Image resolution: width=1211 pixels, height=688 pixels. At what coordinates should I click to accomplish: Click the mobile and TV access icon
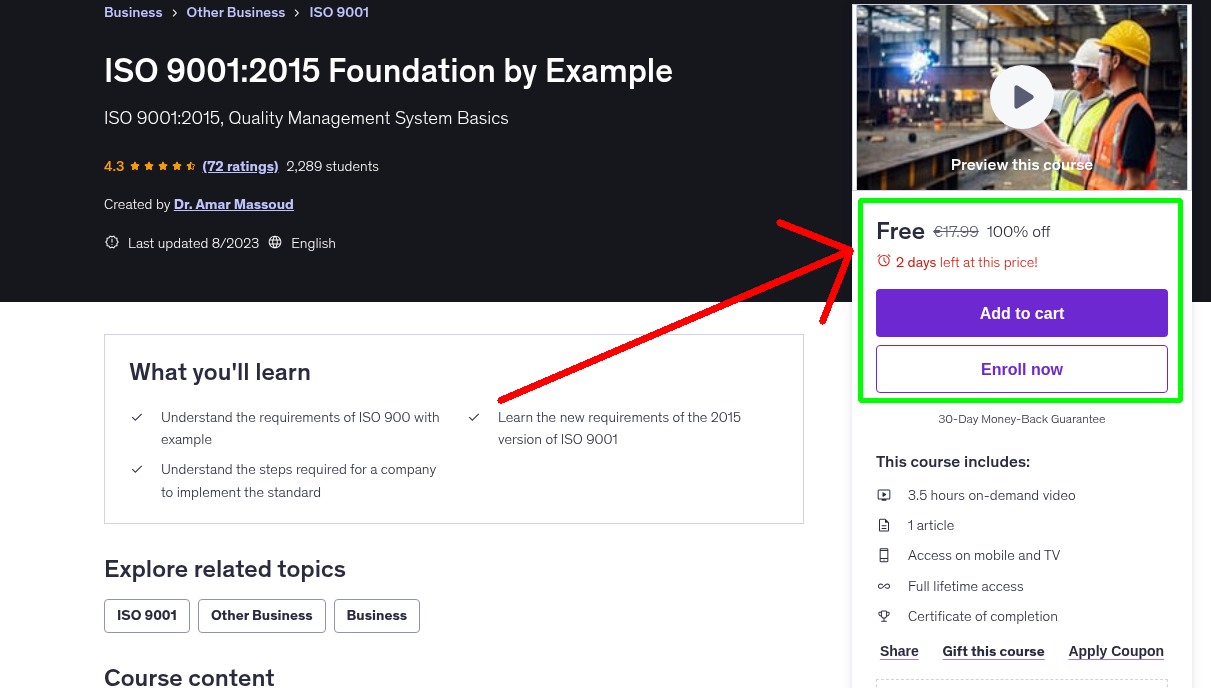pos(884,555)
